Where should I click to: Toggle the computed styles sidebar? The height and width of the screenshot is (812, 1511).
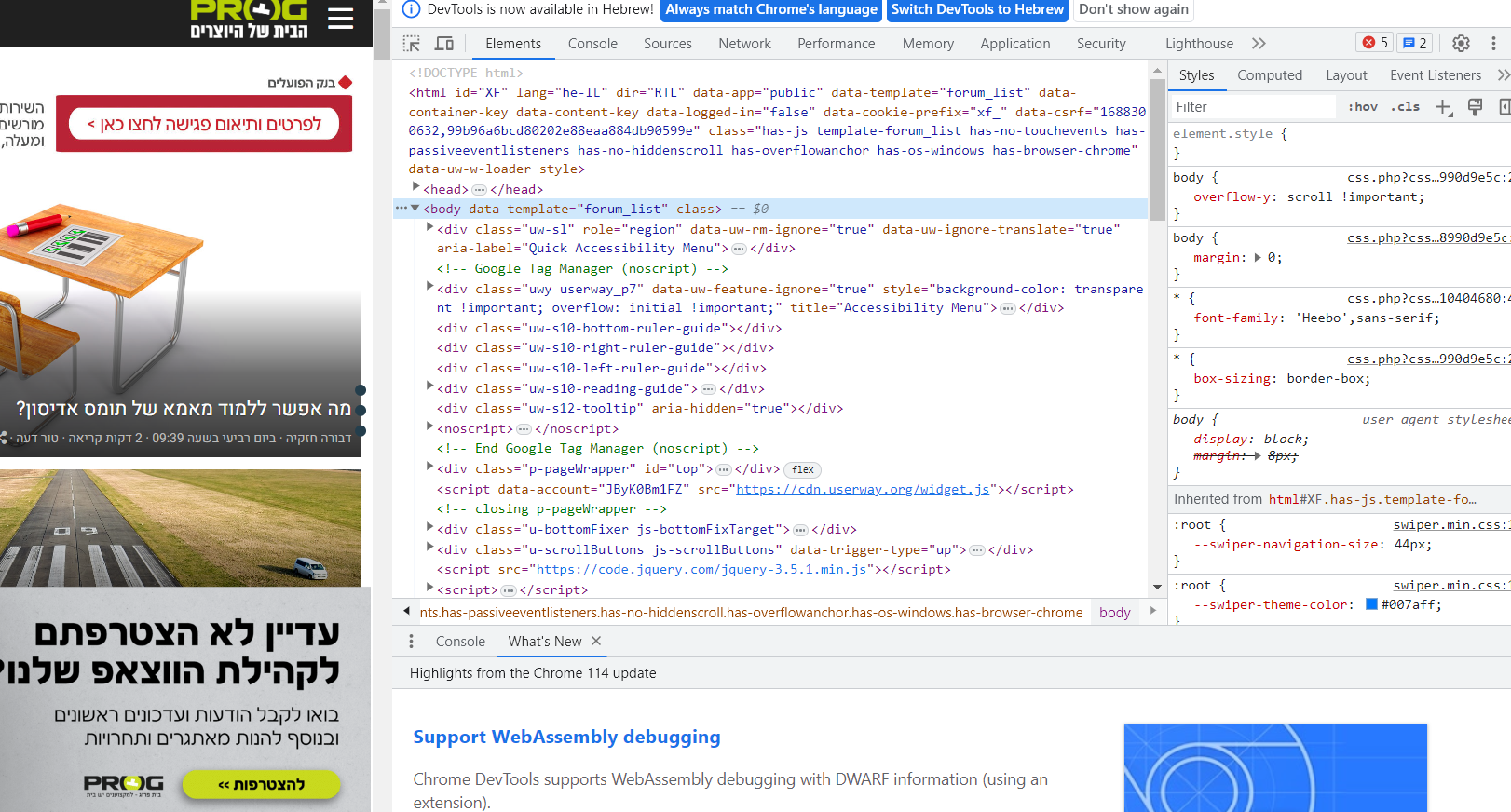[x=1504, y=107]
